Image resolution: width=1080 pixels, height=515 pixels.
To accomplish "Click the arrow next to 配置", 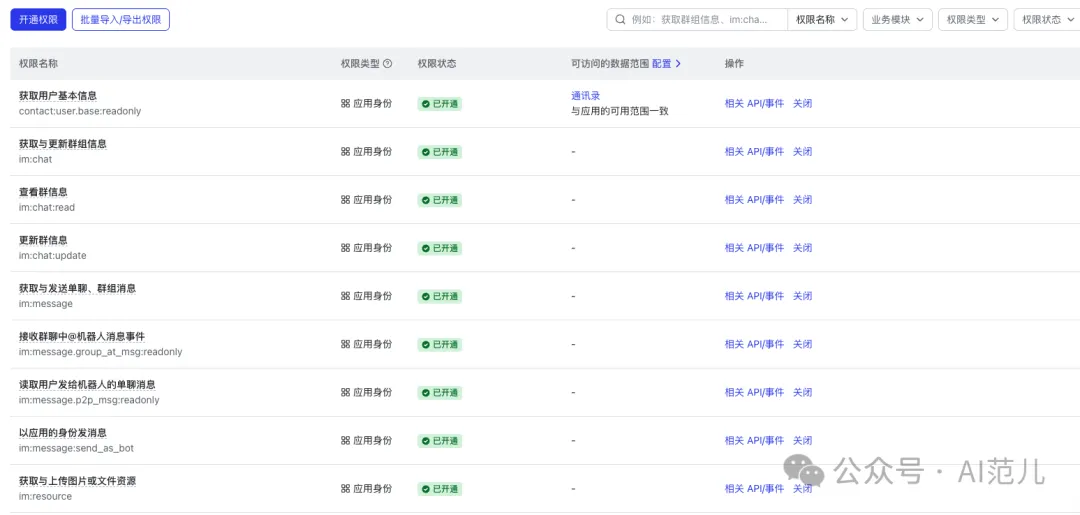I will click(678, 63).
